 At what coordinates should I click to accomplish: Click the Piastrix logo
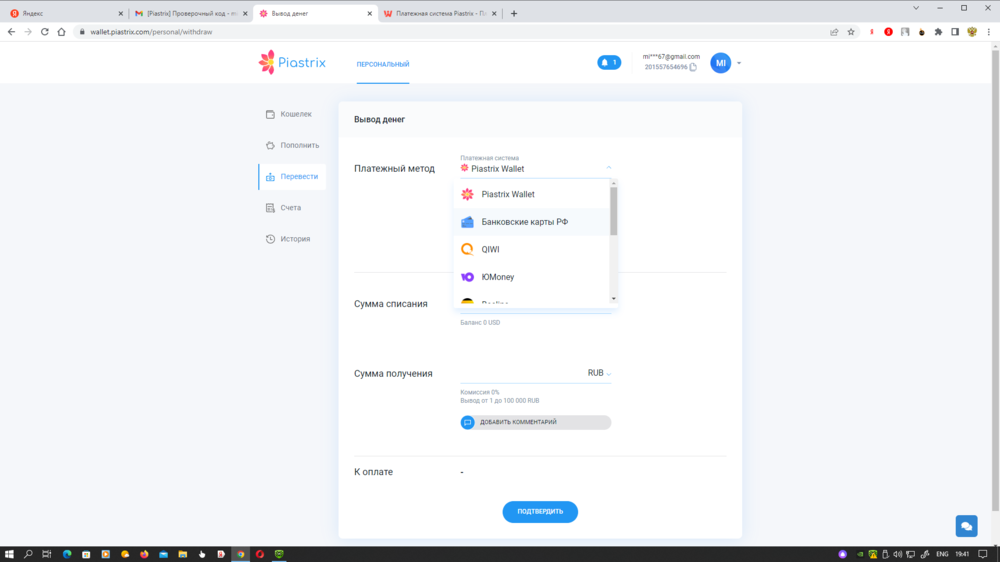pos(294,63)
